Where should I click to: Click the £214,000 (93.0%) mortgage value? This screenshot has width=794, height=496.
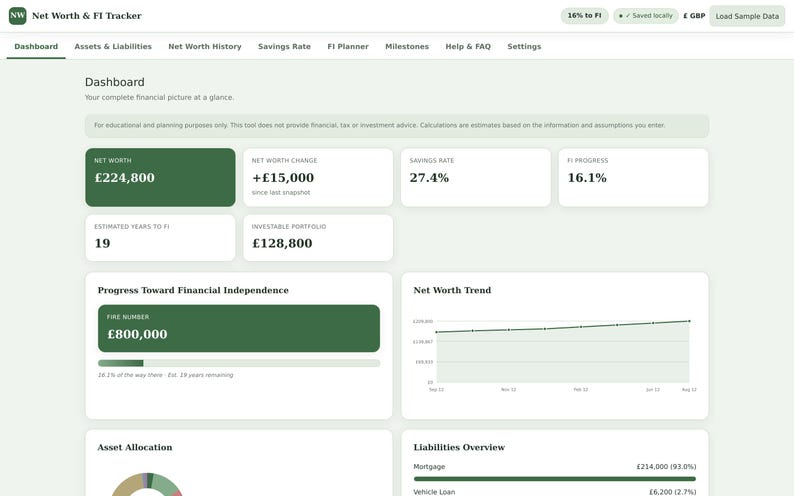click(666, 467)
